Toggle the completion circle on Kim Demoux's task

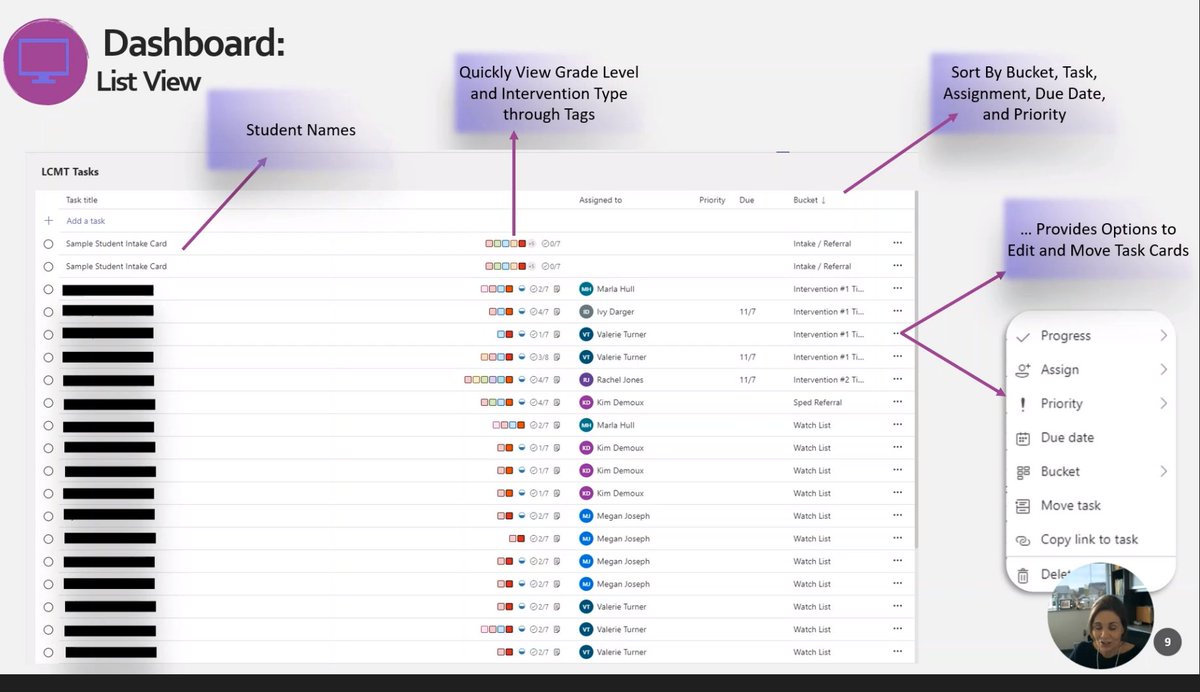(47, 402)
